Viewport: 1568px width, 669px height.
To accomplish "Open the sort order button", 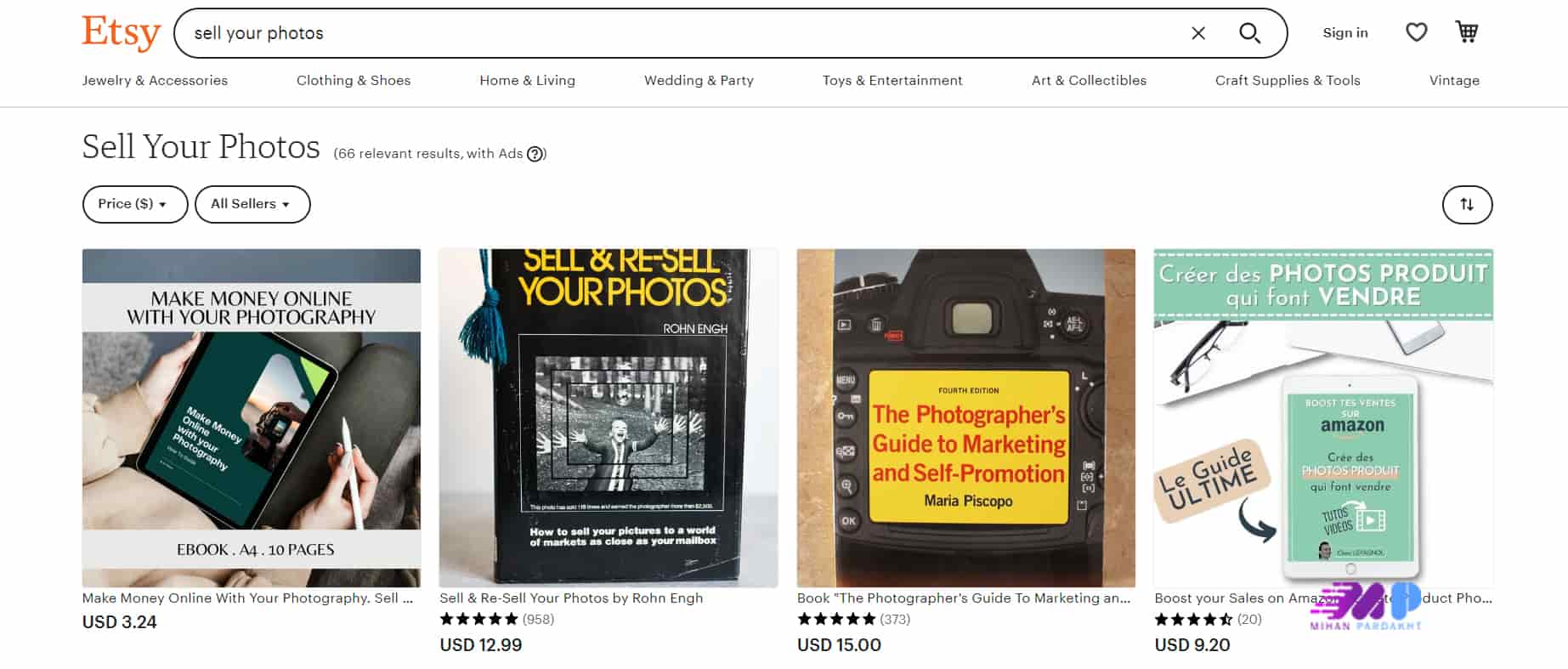I will (x=1467, y=205).
